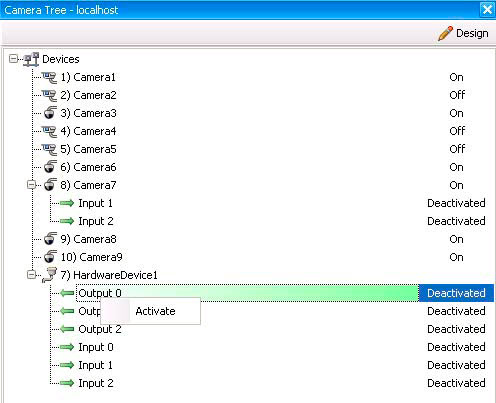Select the Camera5 tree entry

point(88,149)
